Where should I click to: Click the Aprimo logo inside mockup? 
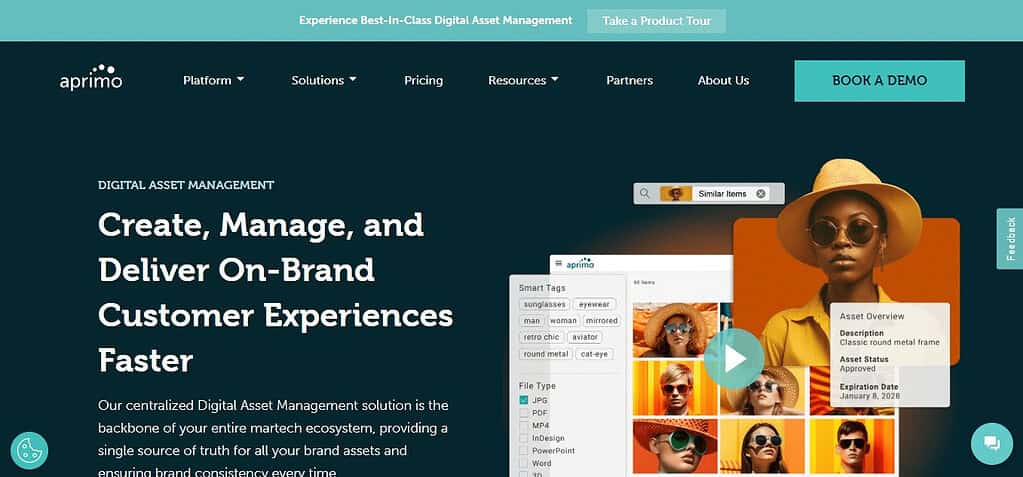(580, 264)
